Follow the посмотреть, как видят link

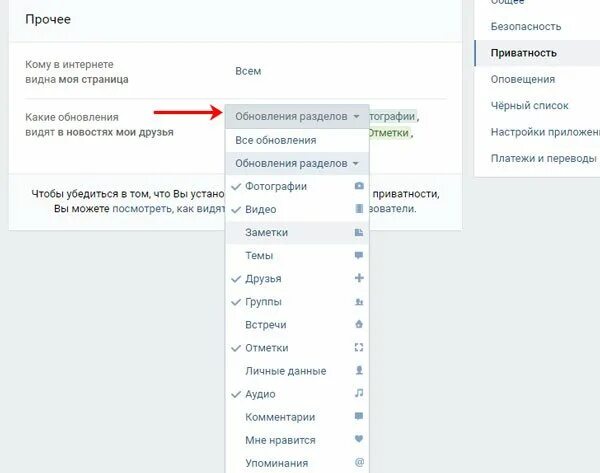click(168, 209)
